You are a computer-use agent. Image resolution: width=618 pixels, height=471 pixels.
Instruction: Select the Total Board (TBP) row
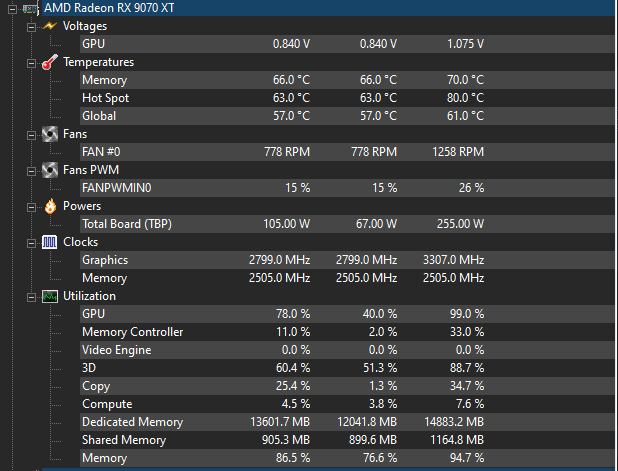(347, 224)
